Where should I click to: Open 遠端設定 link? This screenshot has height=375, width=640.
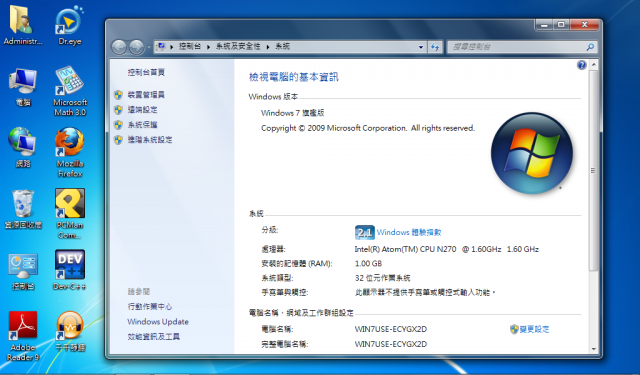pos(142,110)
